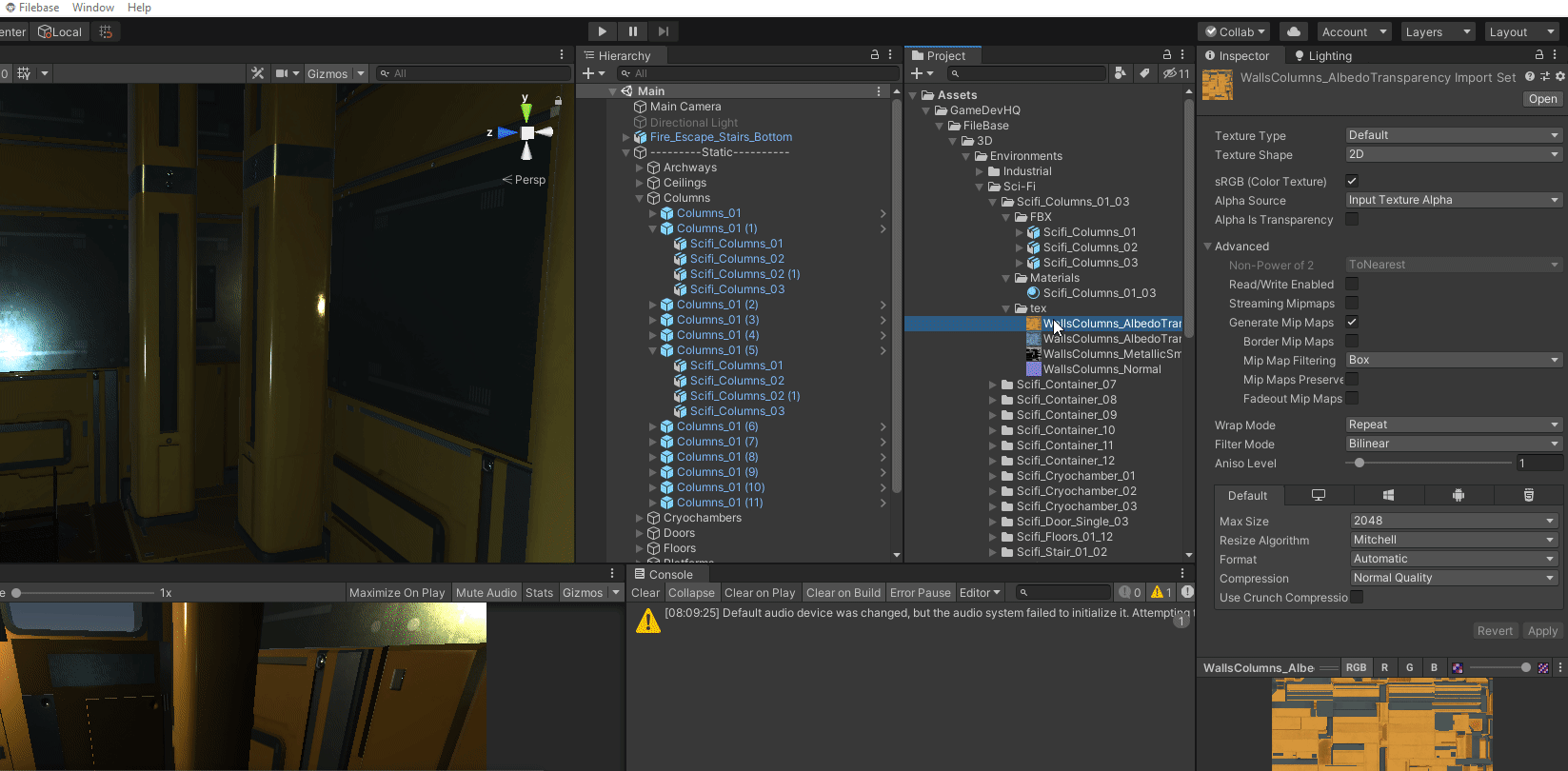Click the Pause button
This screenshot has width=1568, height=771.
tap(633, 31)
